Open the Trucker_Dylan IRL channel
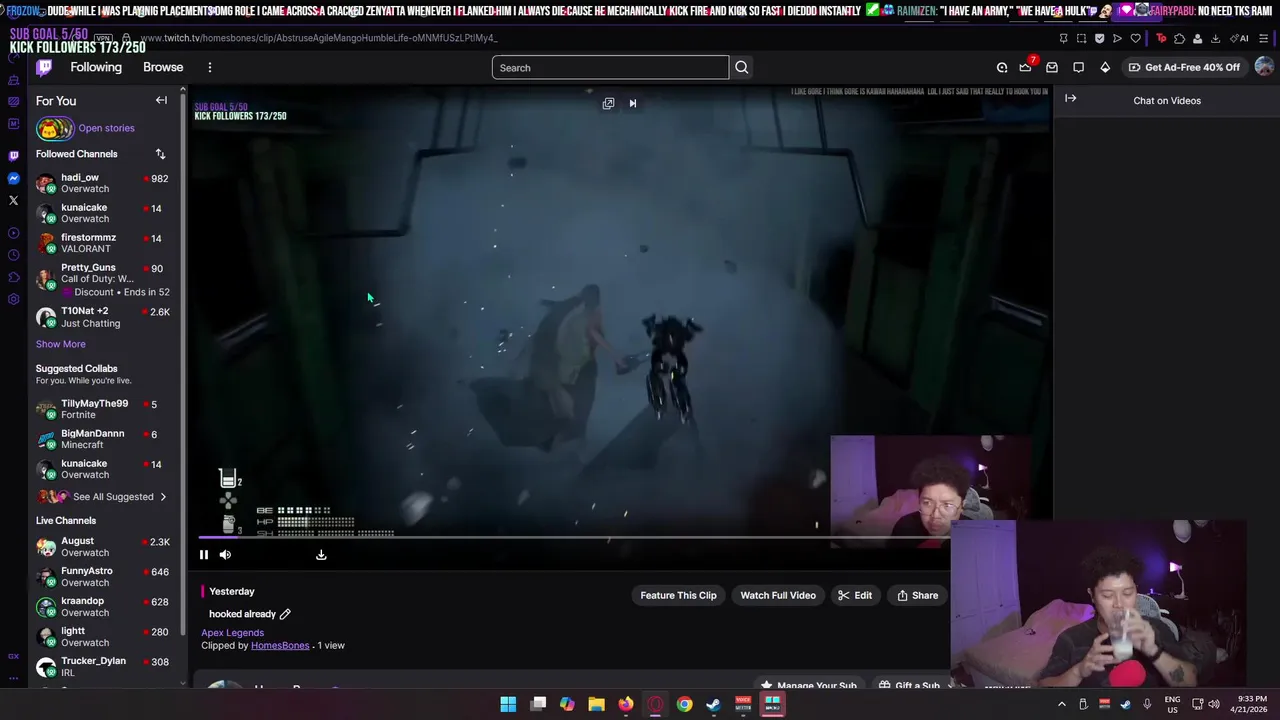This screenshot has height=720, width=1280. [x=102, y=666]
